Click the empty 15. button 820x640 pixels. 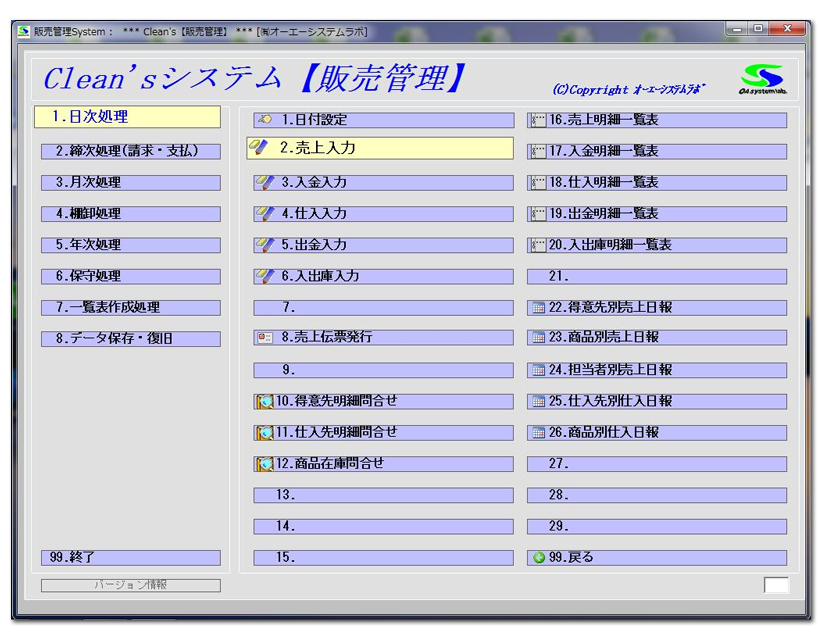tap(383, 558)
